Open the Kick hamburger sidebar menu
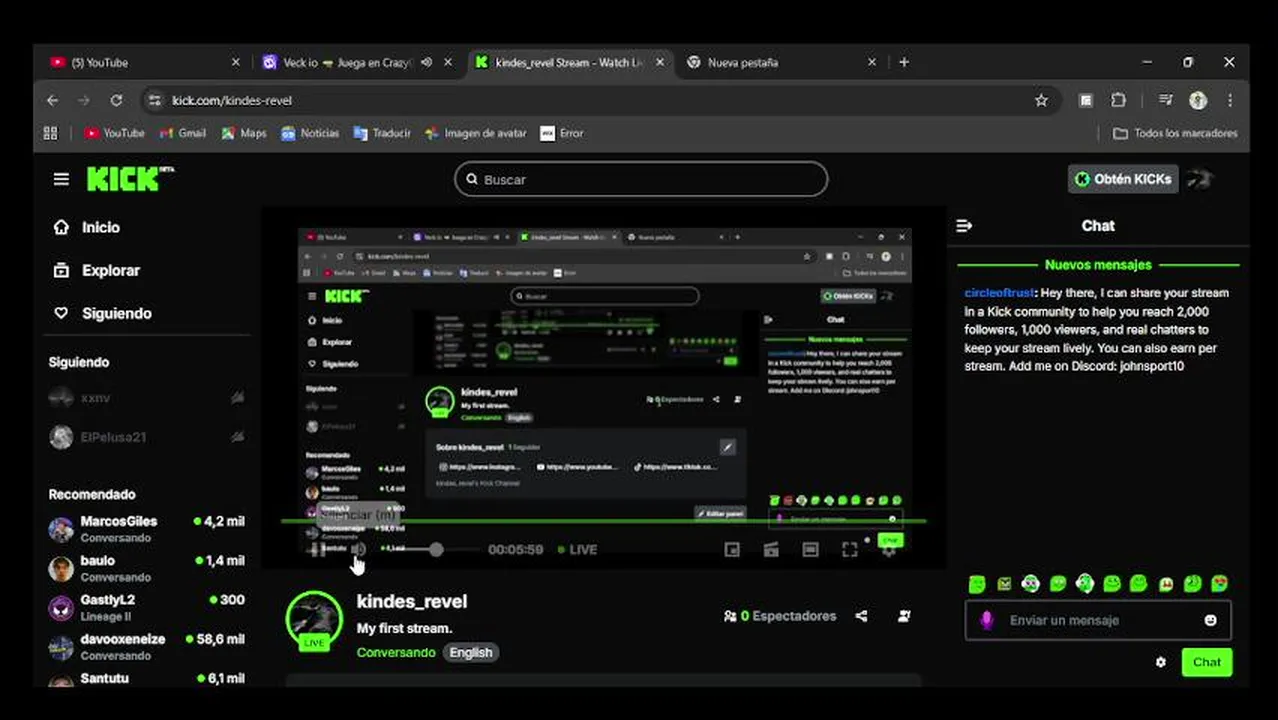 (x=61, y=179)
